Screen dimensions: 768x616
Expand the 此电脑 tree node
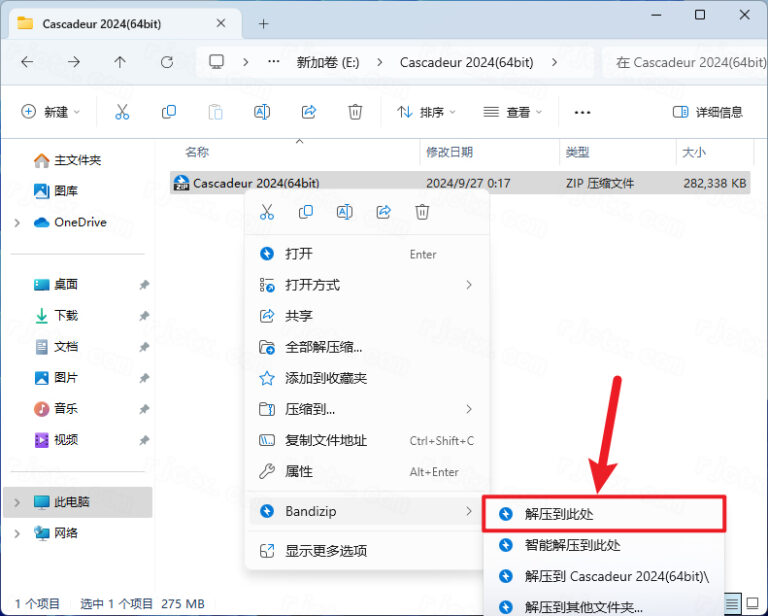point(17,502)
